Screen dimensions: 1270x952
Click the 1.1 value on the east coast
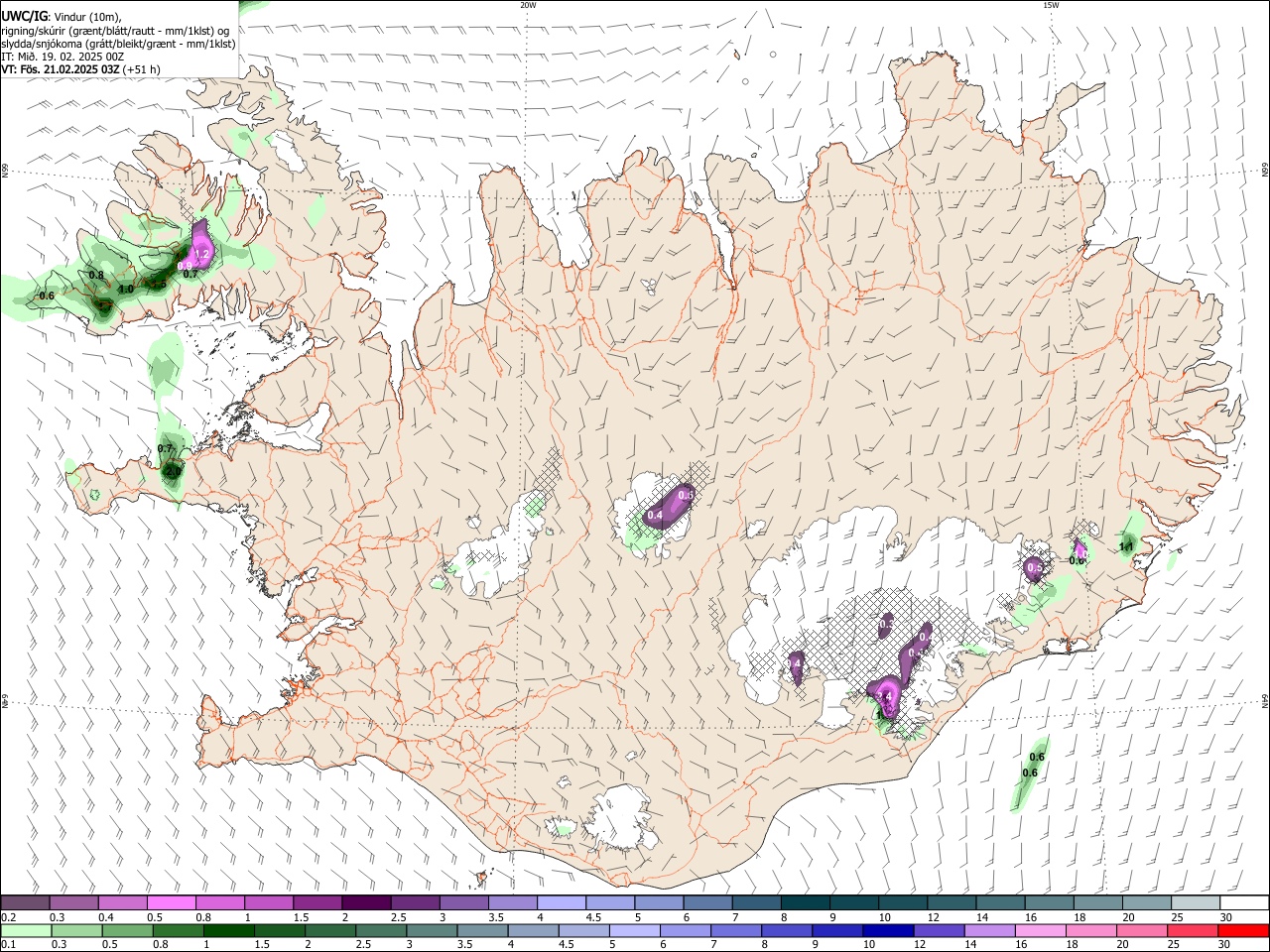[x=1126, y=546]
